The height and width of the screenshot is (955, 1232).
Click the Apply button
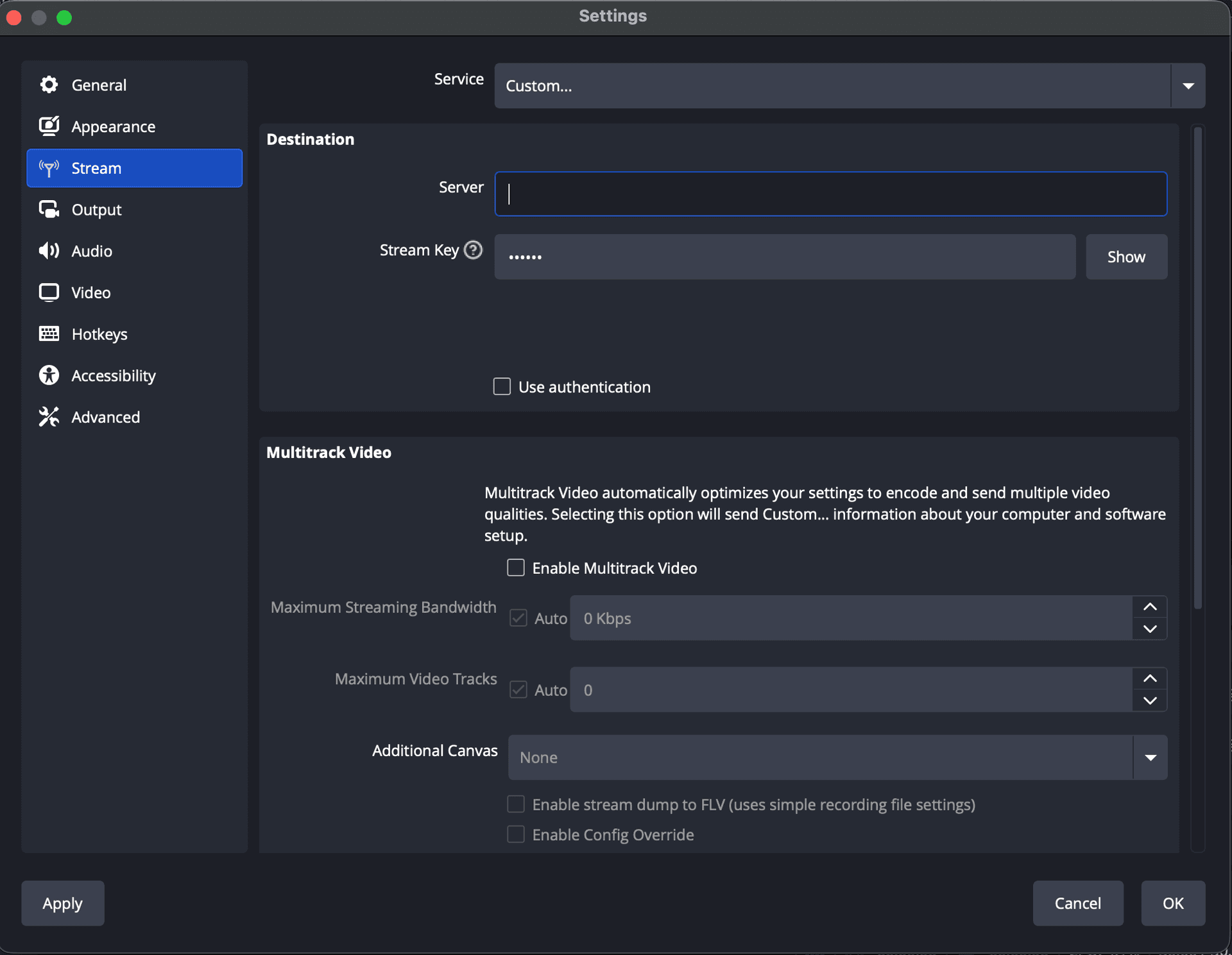coord(62,902)
